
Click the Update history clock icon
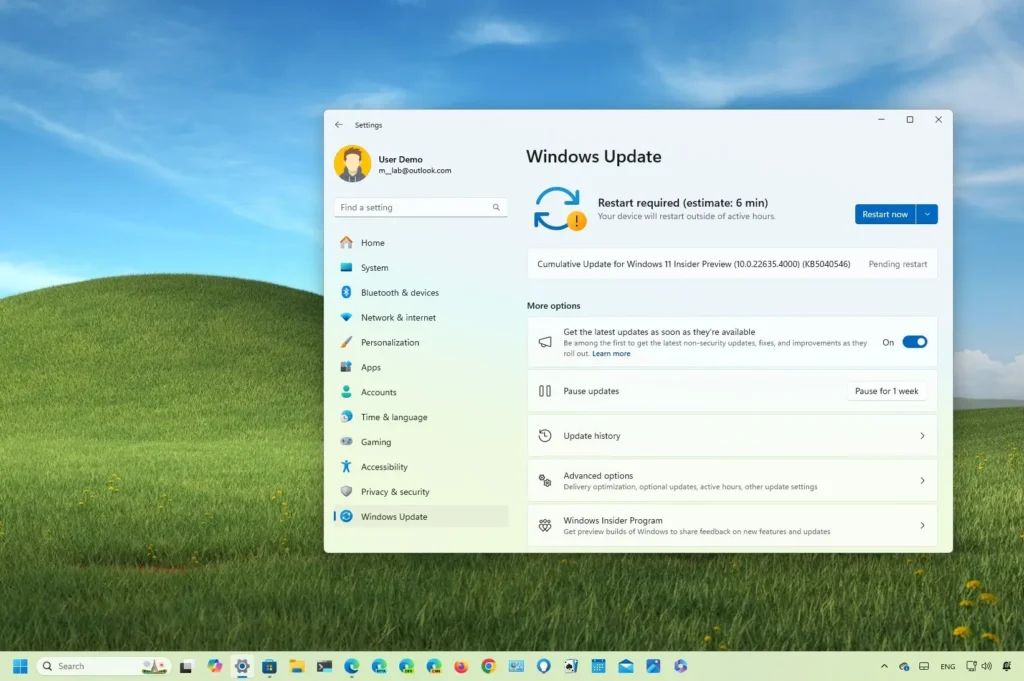[545, 436]
